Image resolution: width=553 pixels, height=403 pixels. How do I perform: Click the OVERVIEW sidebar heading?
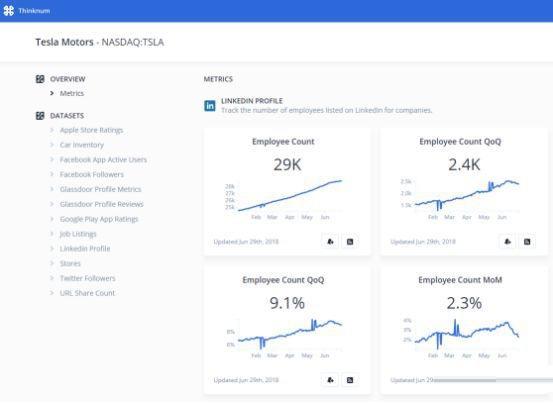[68, 79]
